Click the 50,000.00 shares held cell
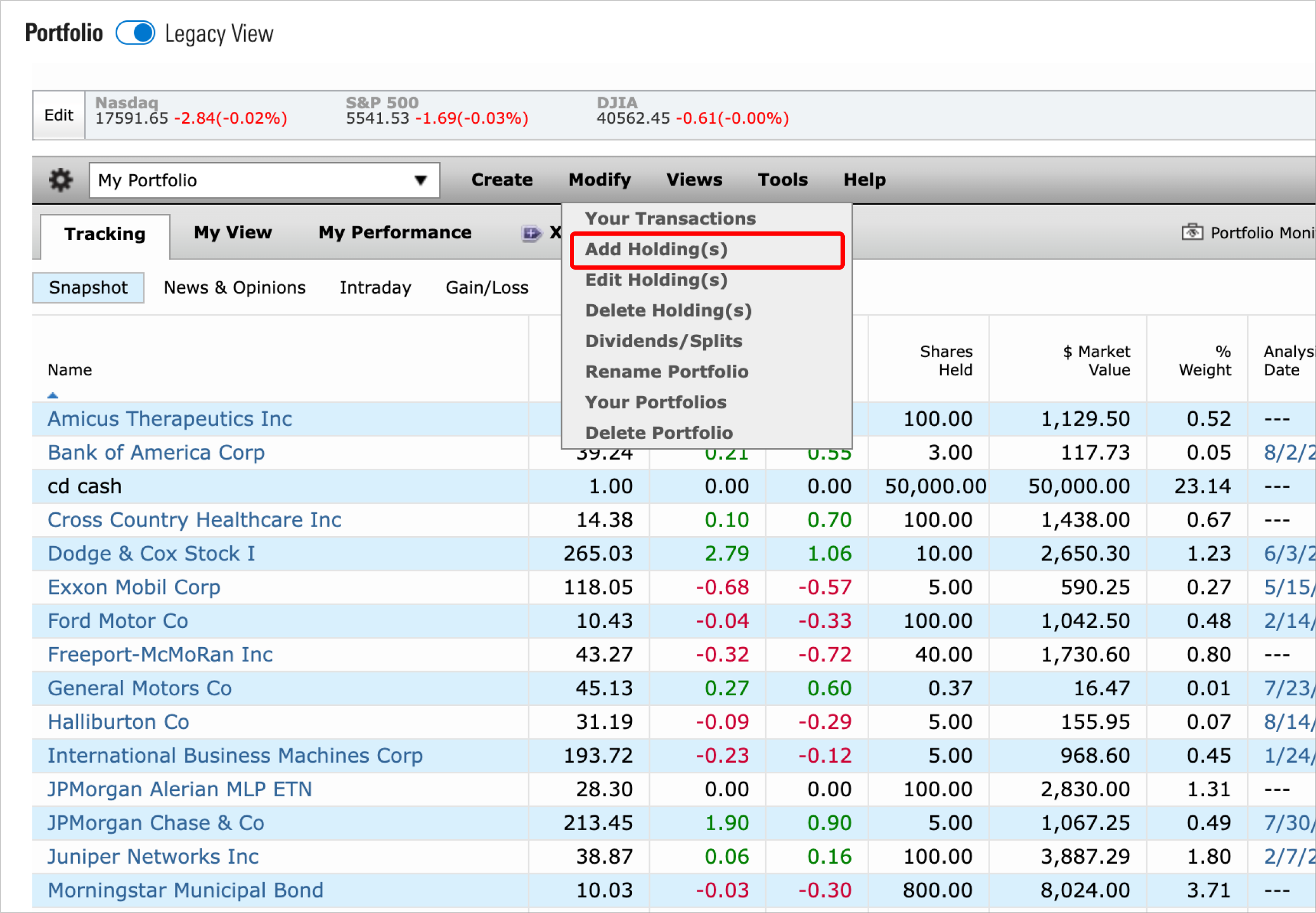Viewport: 1316px width, 913px height. coord(935,486)
